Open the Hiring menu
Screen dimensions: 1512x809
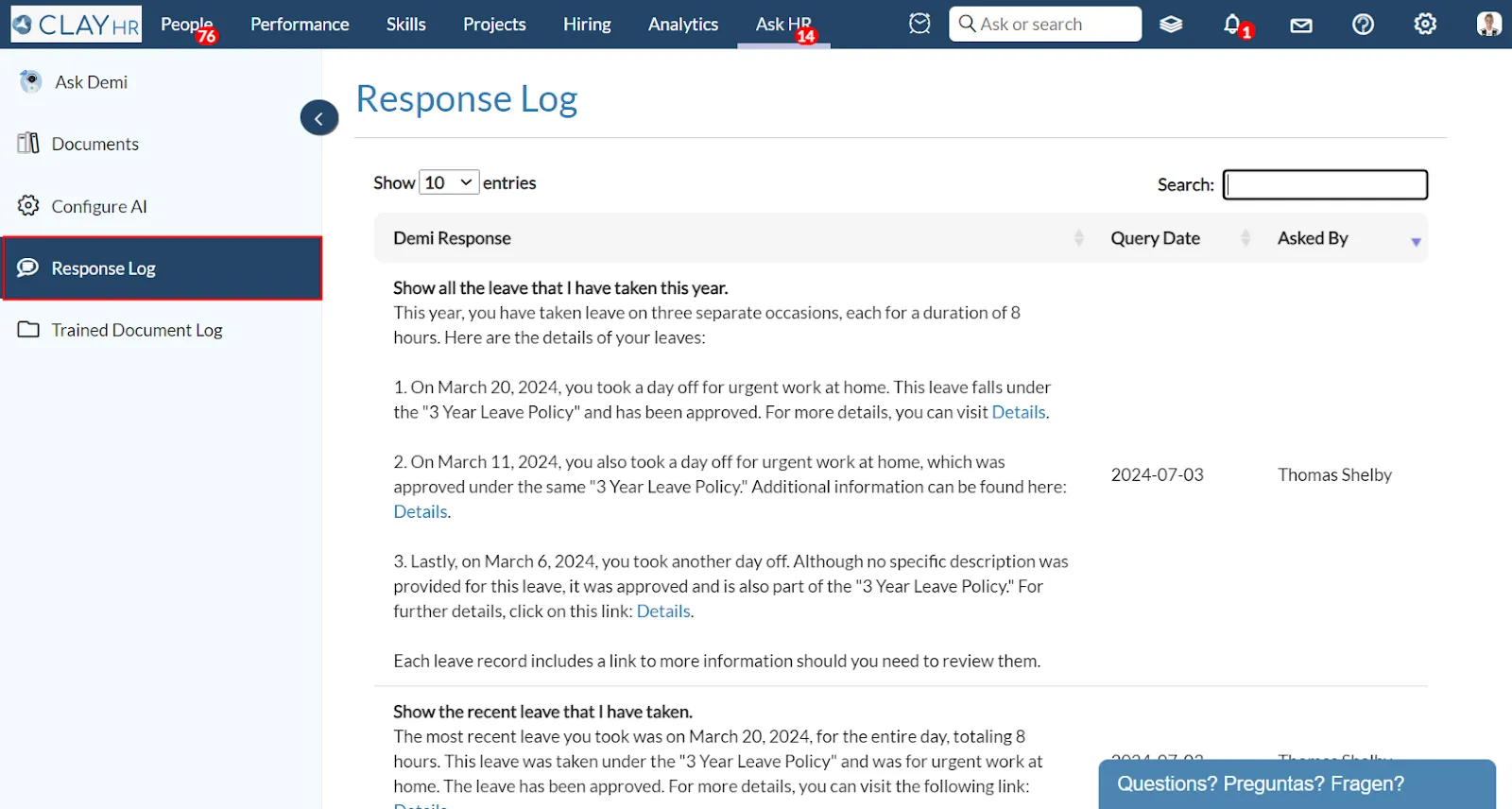(587, 25)
